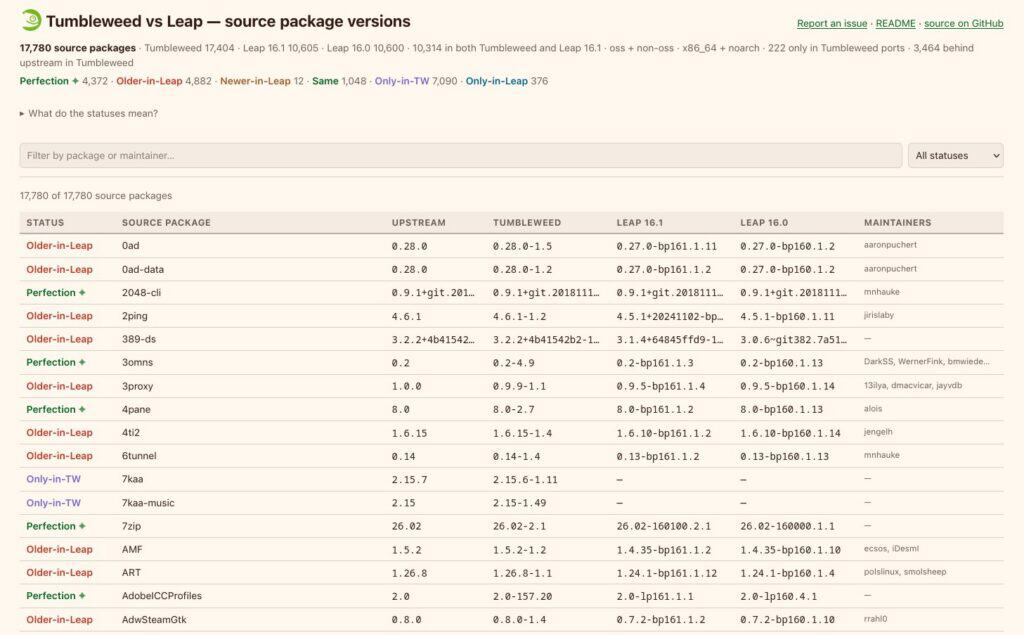This screenshot has width=1024, height=635.
Task: Select the 389-ds package name
Action: (x=138, y=339)
